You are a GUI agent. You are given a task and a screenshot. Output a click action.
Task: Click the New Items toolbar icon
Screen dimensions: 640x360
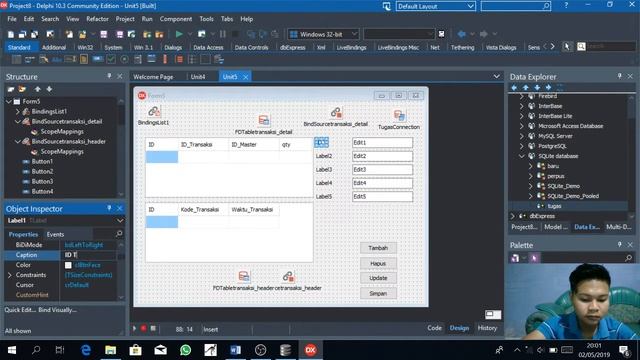pos(11,34)
